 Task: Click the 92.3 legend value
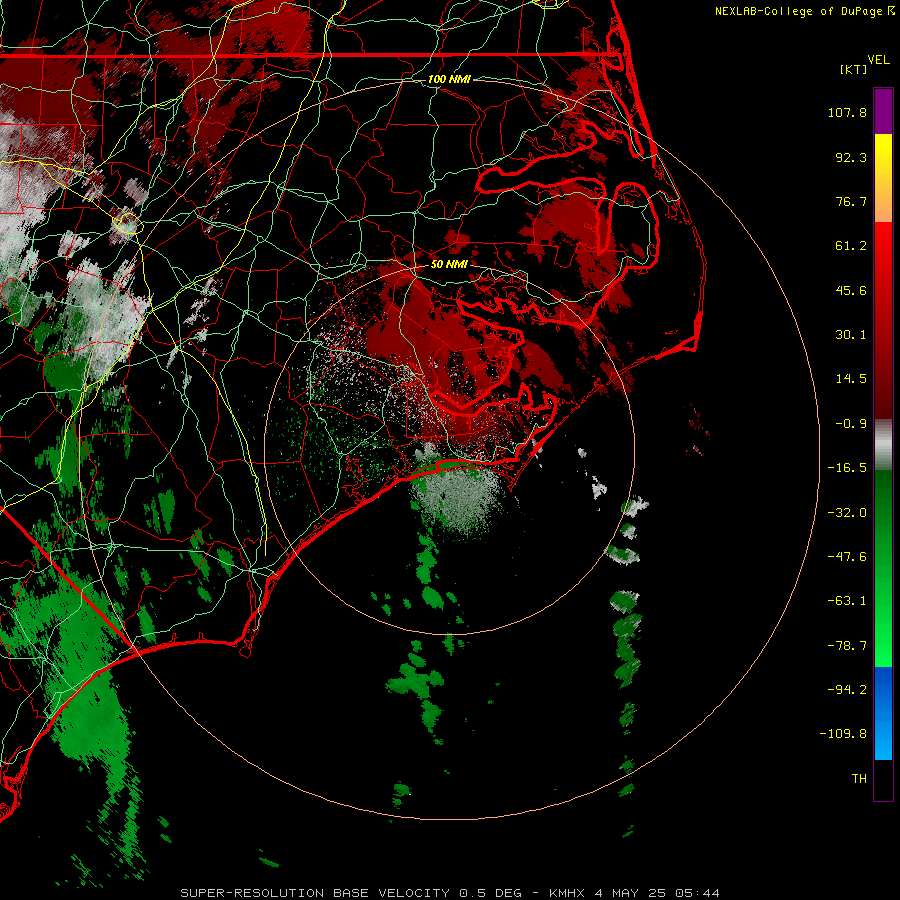click(x=851, y=157)
